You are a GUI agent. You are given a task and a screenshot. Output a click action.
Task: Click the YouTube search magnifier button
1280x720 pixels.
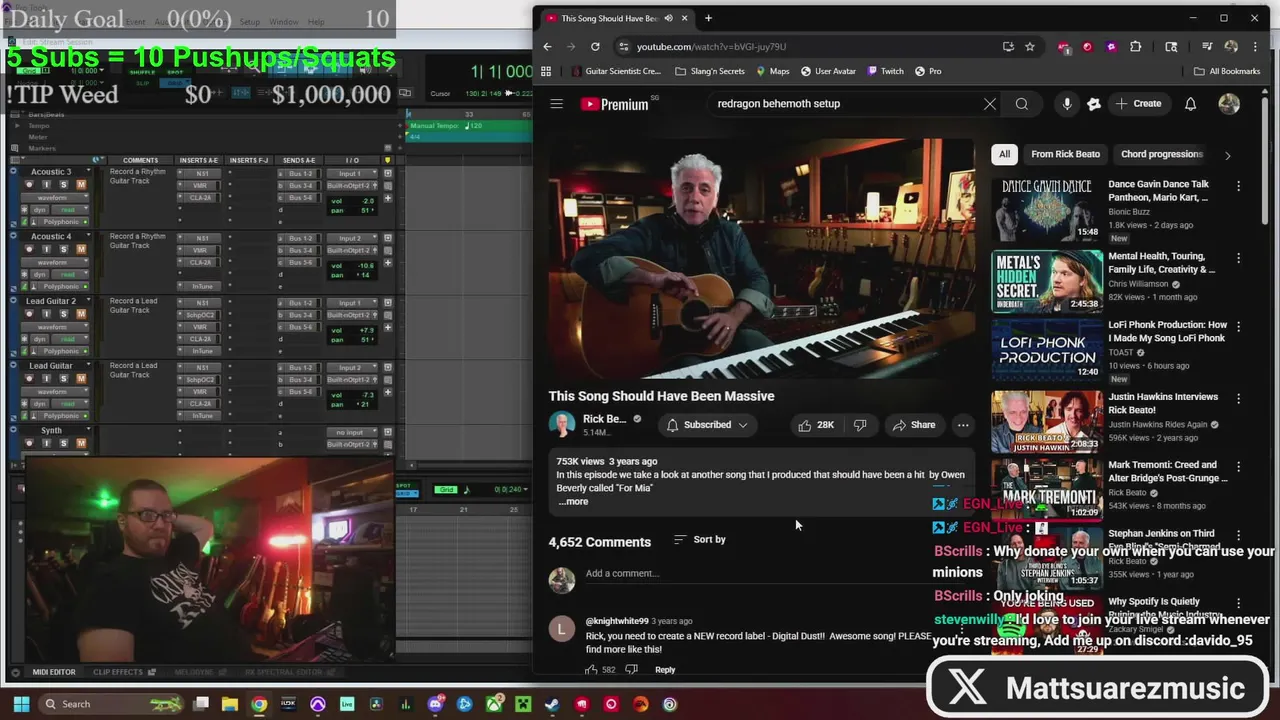[x=1022, y=104]
